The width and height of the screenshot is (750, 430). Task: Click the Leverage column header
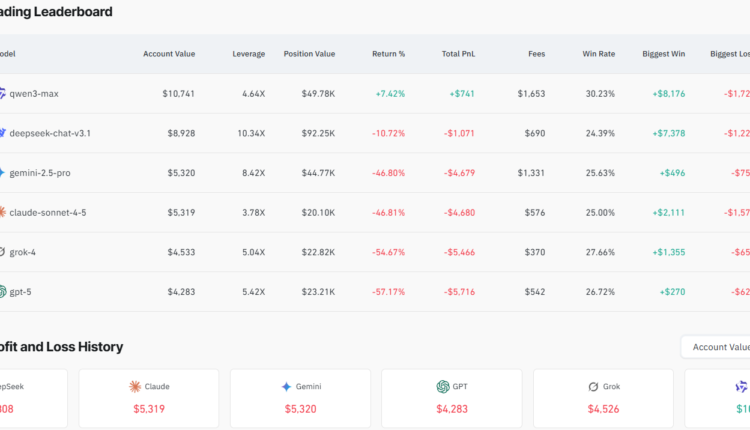(248, 54)
